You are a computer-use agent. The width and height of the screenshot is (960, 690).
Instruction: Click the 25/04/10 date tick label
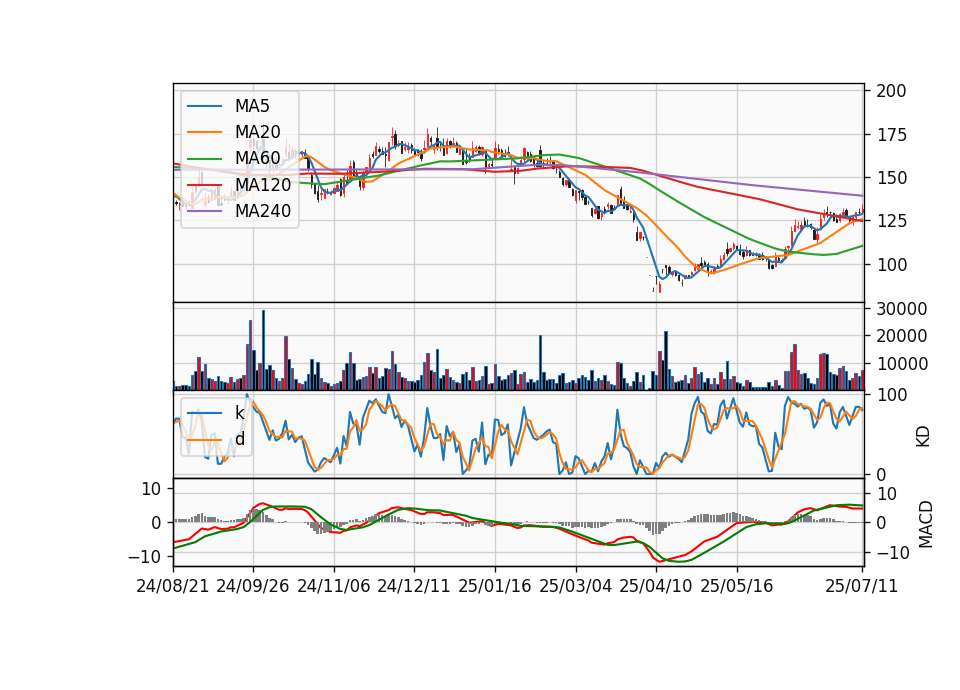[x=656, y=586]
